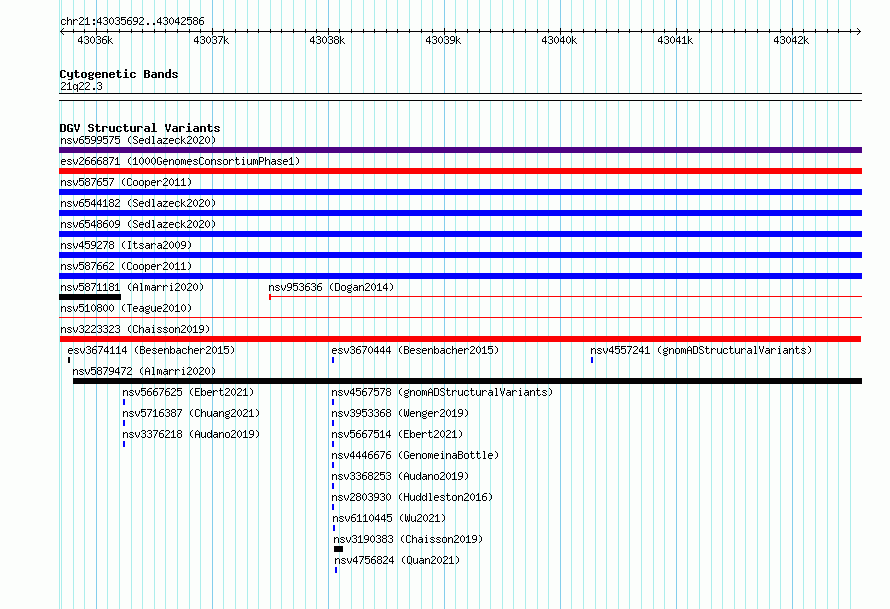Screen dimensions: 890x609
Task: Click the blue nsv4557241 variant marker
Action: click(x=592, y=360)
